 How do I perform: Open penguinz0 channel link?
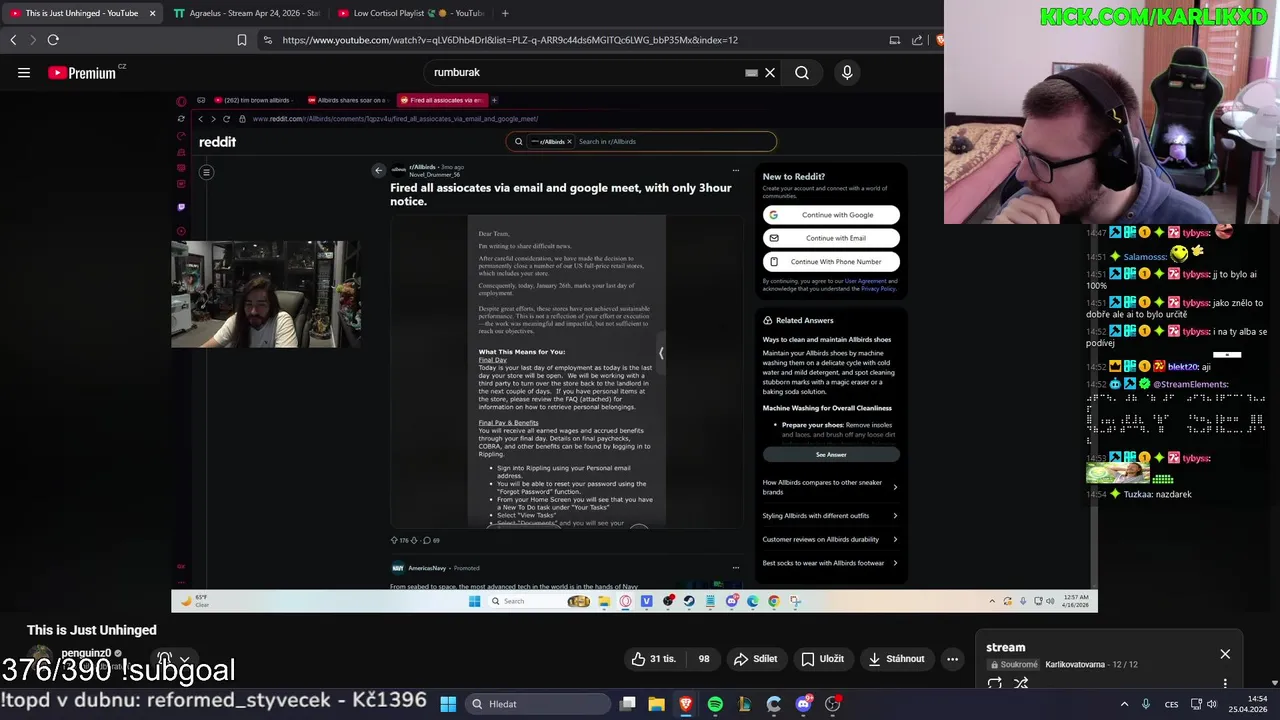point(86,653)
